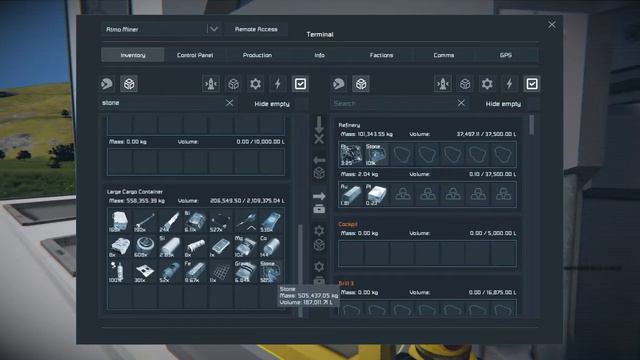The width and height of the screenshot is (640, 360).
Task: Switch to the GPS tab
Action: (506, 55)
